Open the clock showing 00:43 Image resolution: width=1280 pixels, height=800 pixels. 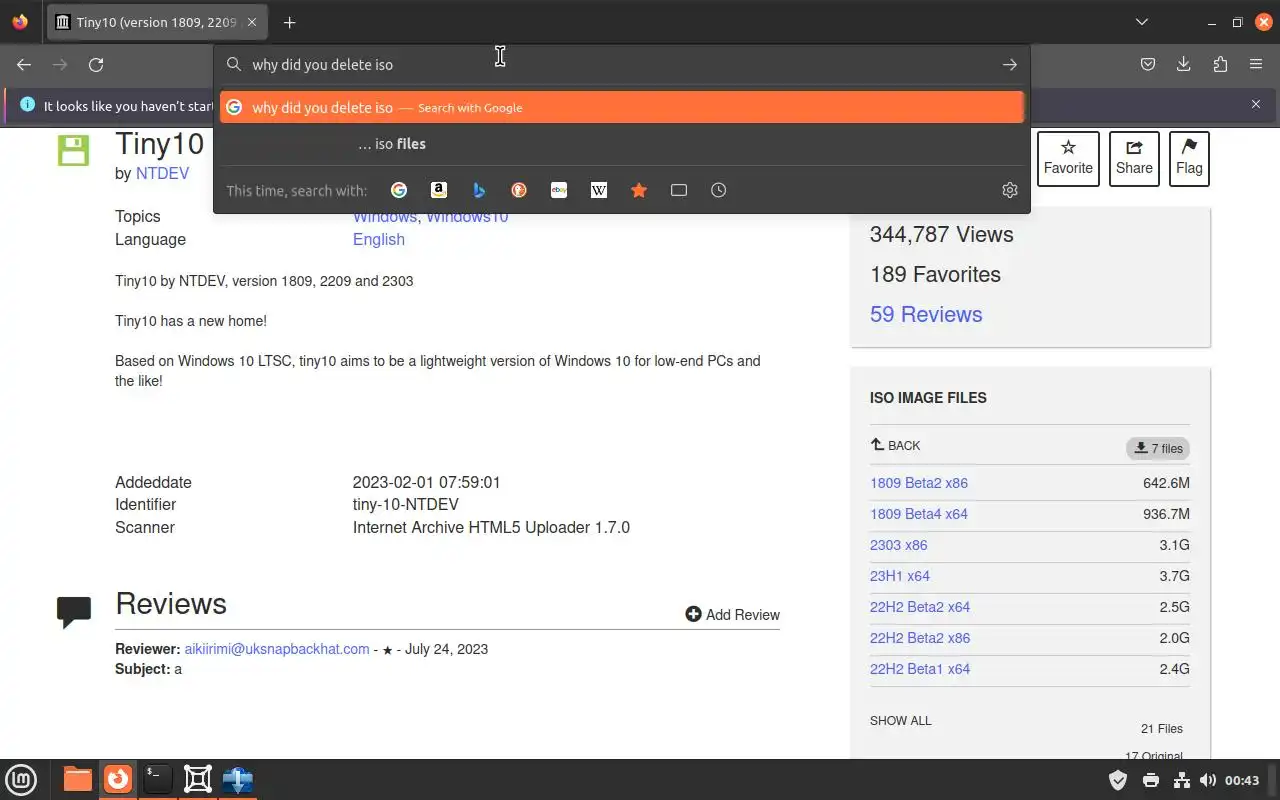click(x=1242, y=780)
